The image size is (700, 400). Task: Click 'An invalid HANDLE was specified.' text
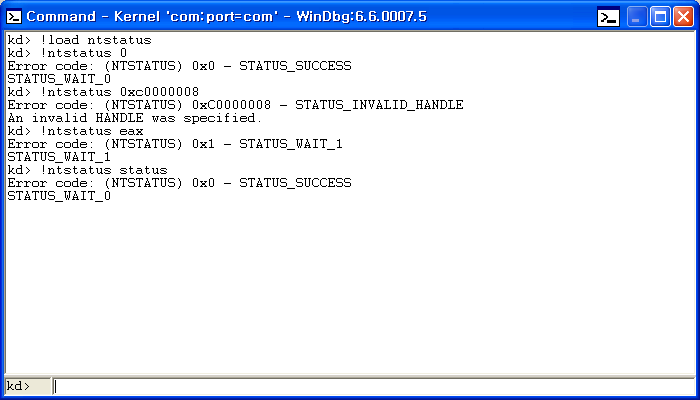pos(134,118)
